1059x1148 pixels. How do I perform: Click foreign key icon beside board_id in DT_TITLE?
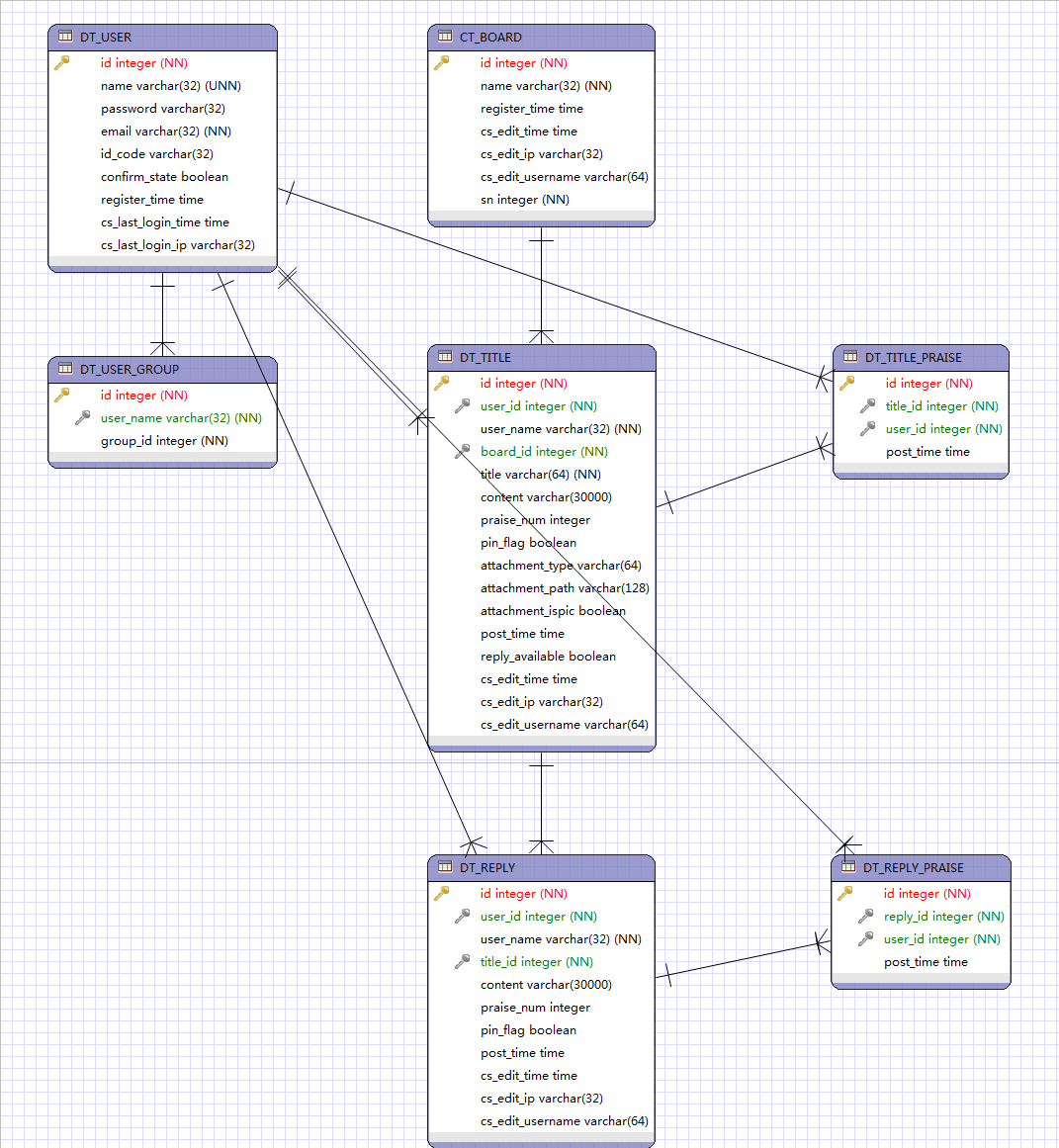point(462,452)
